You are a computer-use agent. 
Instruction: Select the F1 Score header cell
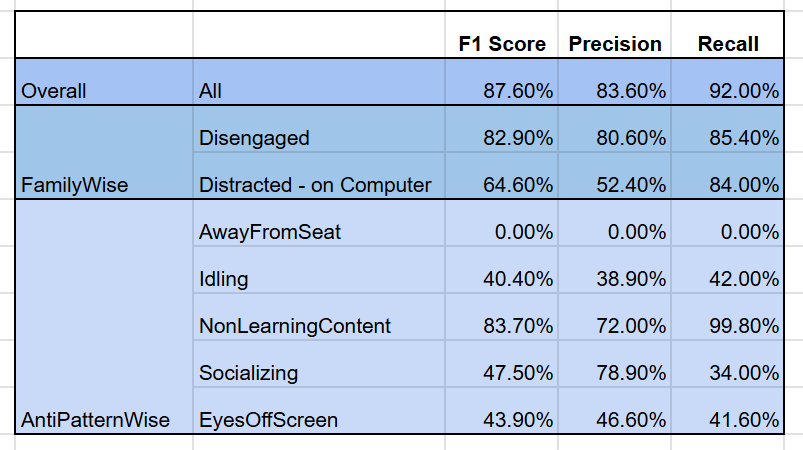(502, 44)
